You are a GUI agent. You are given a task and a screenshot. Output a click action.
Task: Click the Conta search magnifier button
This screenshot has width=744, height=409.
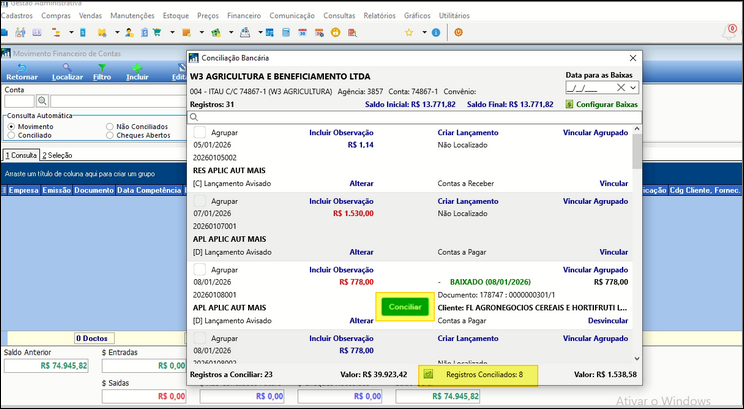pos(42,101)
